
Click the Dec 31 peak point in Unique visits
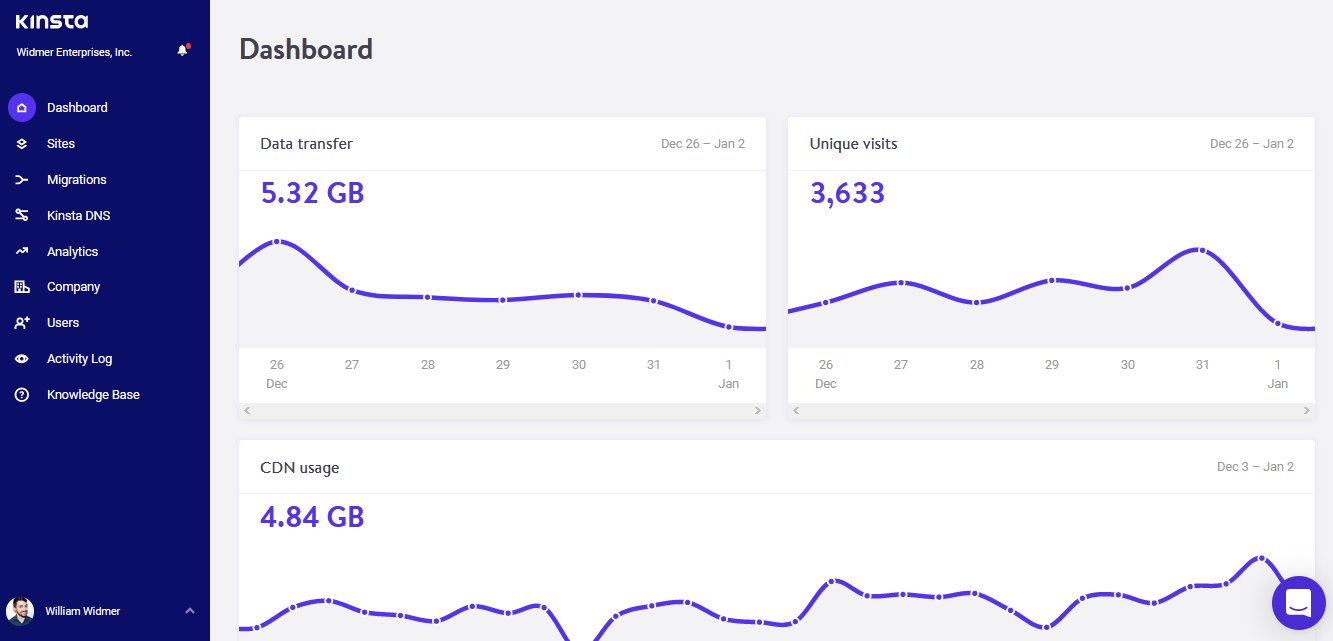[1202, 250]
